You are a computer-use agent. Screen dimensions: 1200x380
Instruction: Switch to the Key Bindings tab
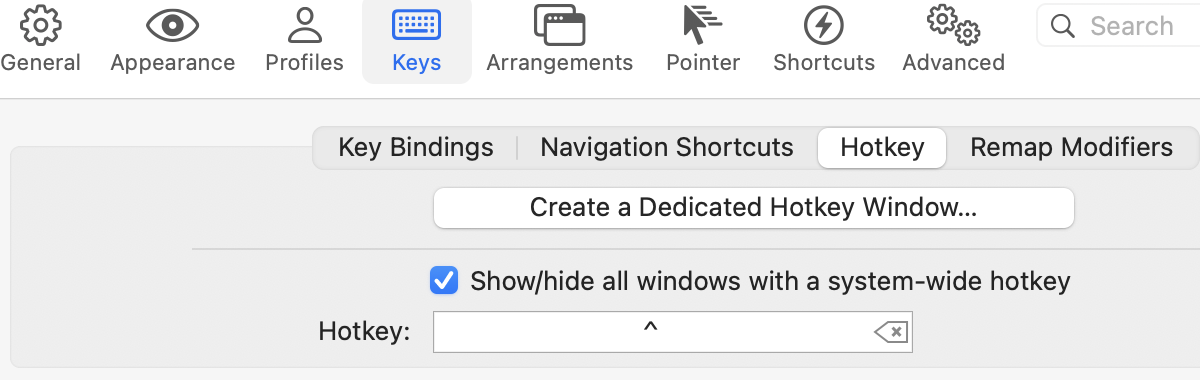coord(416,148)
